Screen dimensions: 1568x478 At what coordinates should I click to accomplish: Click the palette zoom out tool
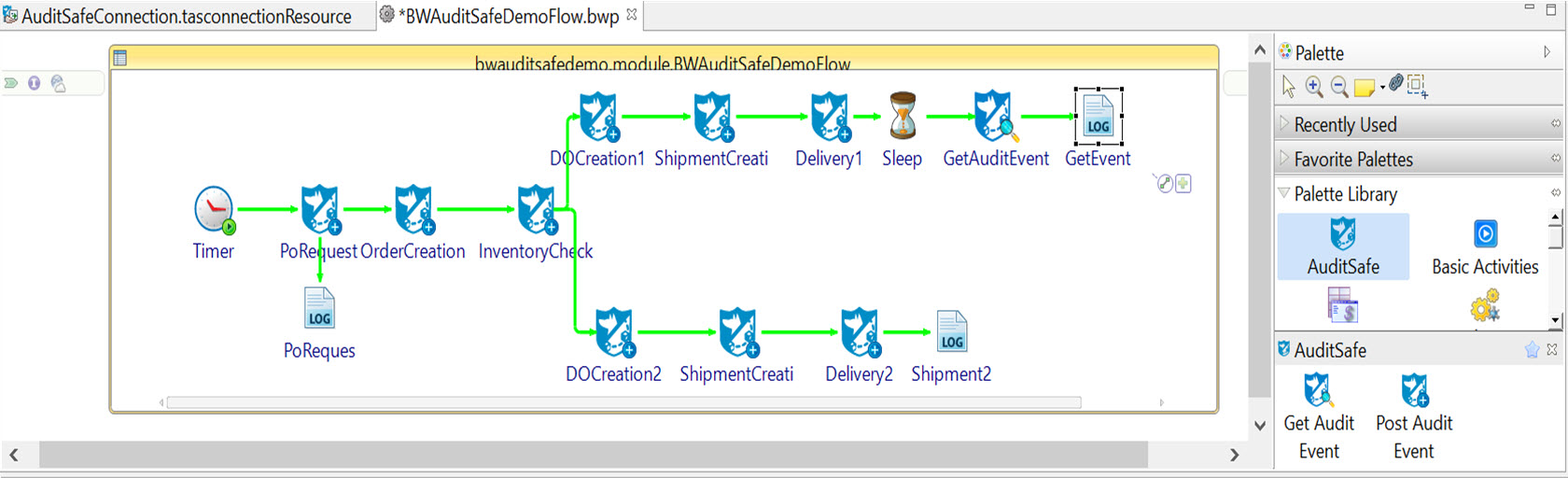pos(1339,87)
